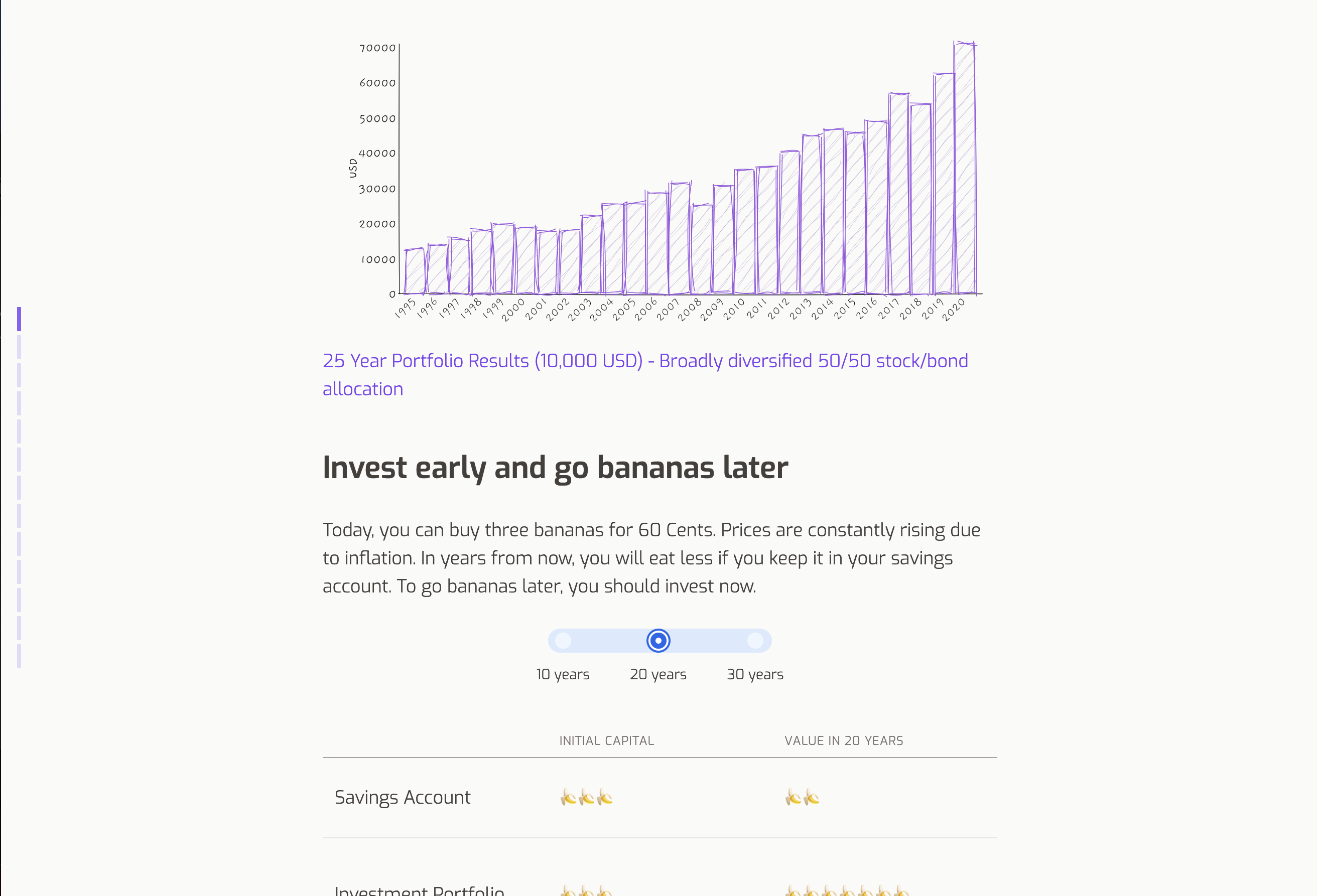Image resolution: width=1317 pixels, height=896 pixels.
Task: Click the 10 years label
Action: click(x=563, y=674)
